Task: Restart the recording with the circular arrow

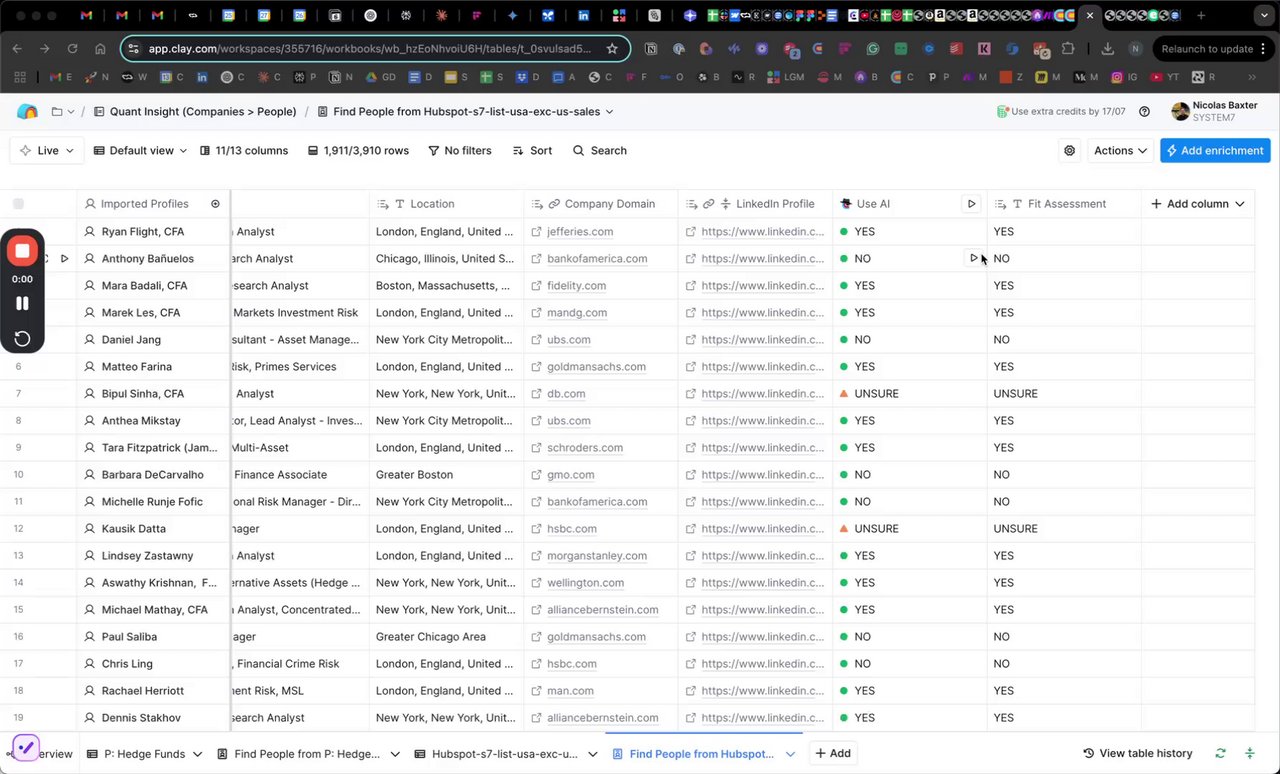Action: [x=22, y=338]
